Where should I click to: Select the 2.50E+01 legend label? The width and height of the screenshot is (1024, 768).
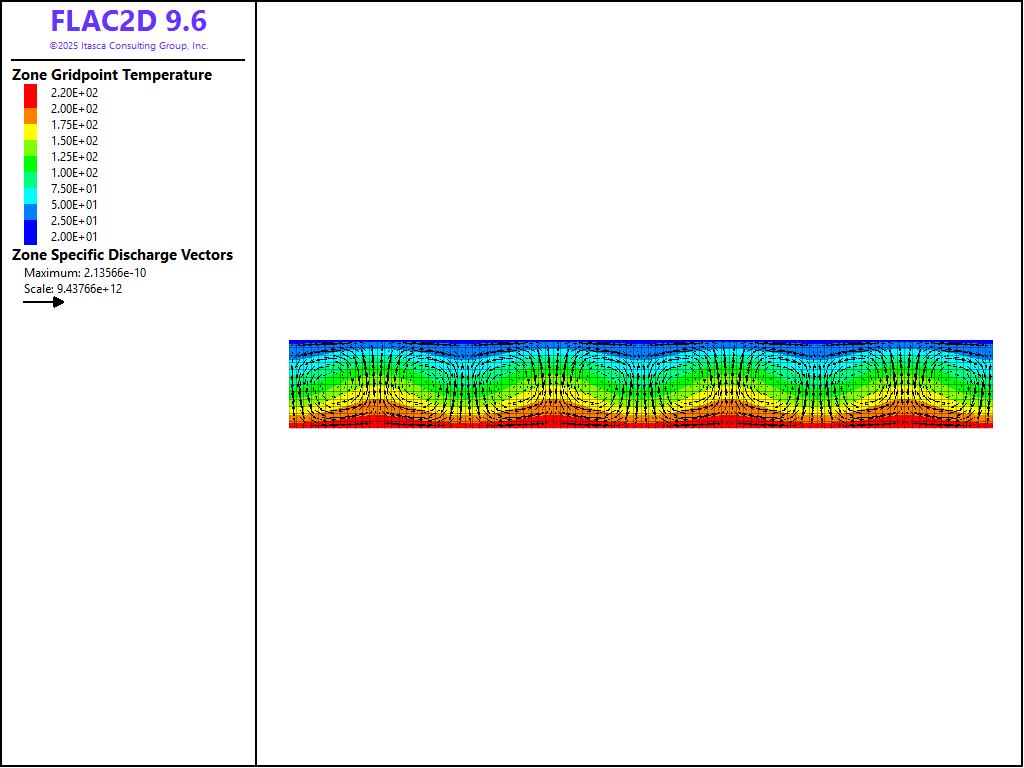pyautogui.click(x=74, y=221)
